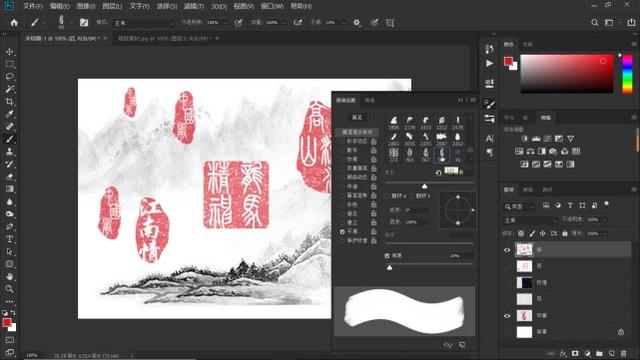Select the Clone Stamp tool

10,152
